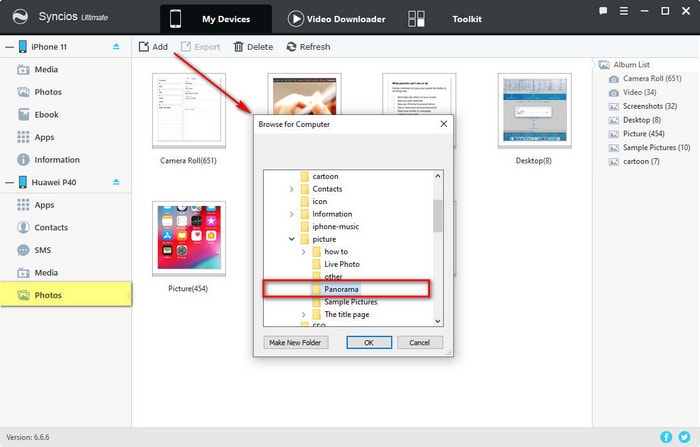
Task: Open the Facebook link icon
Action: [666, 437]
